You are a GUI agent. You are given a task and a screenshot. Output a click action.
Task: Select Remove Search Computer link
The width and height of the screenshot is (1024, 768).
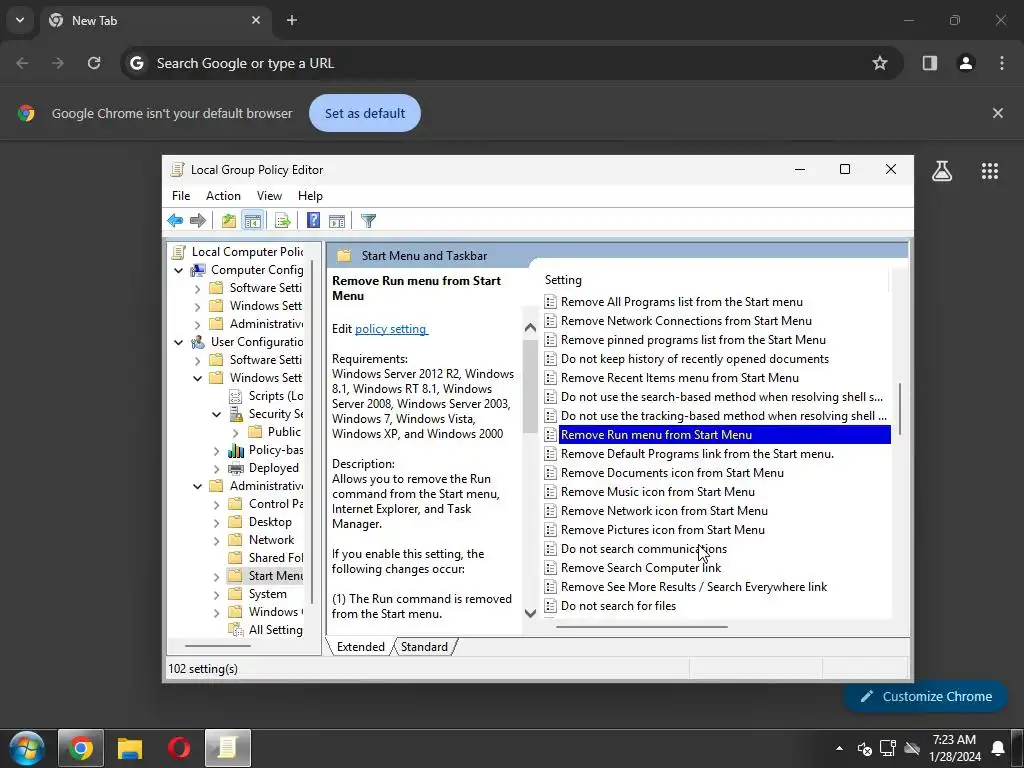point(641,568)
